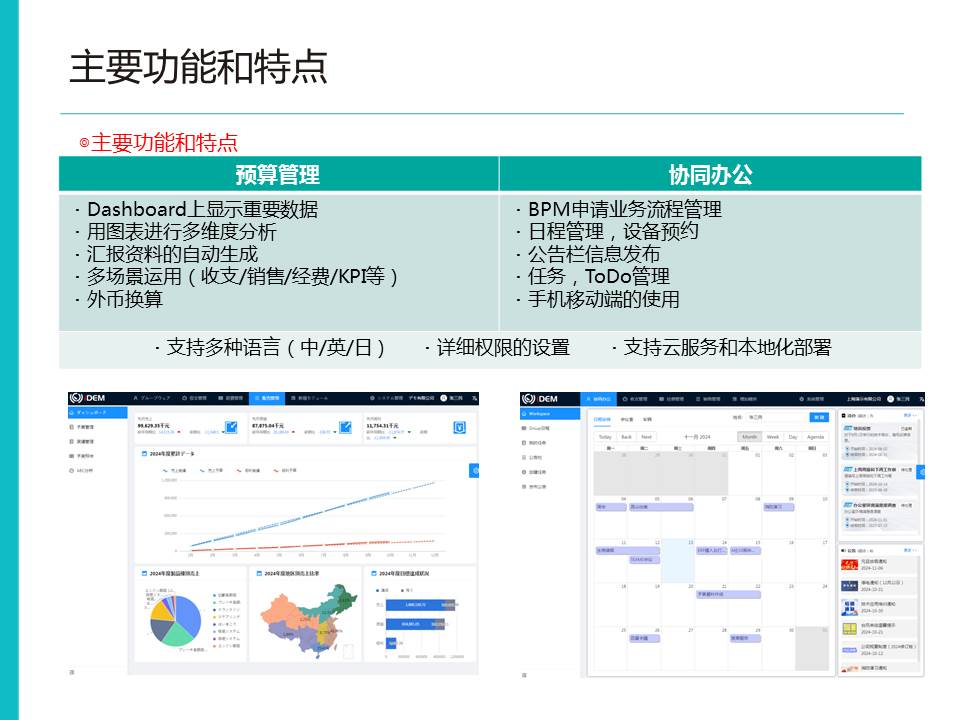This screenshot has height=720, width=960.
Task: Switch the calendar to Day view
Action: [792, 437]
